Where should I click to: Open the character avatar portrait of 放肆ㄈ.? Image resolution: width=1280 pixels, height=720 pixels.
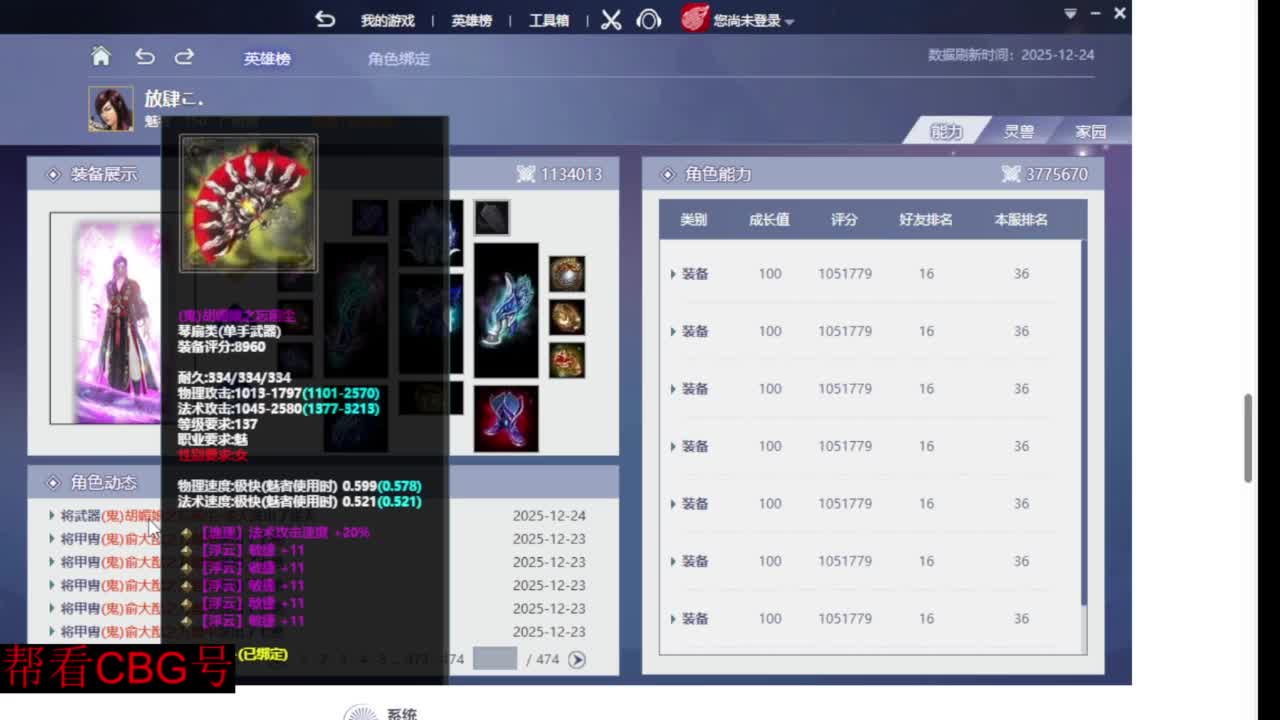[x=110, y=108]
